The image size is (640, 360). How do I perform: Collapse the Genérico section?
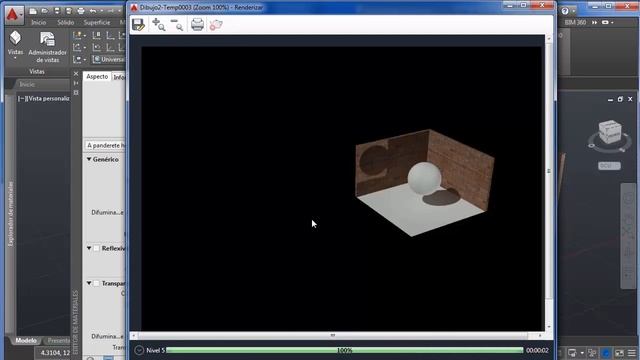pos(89,159)
